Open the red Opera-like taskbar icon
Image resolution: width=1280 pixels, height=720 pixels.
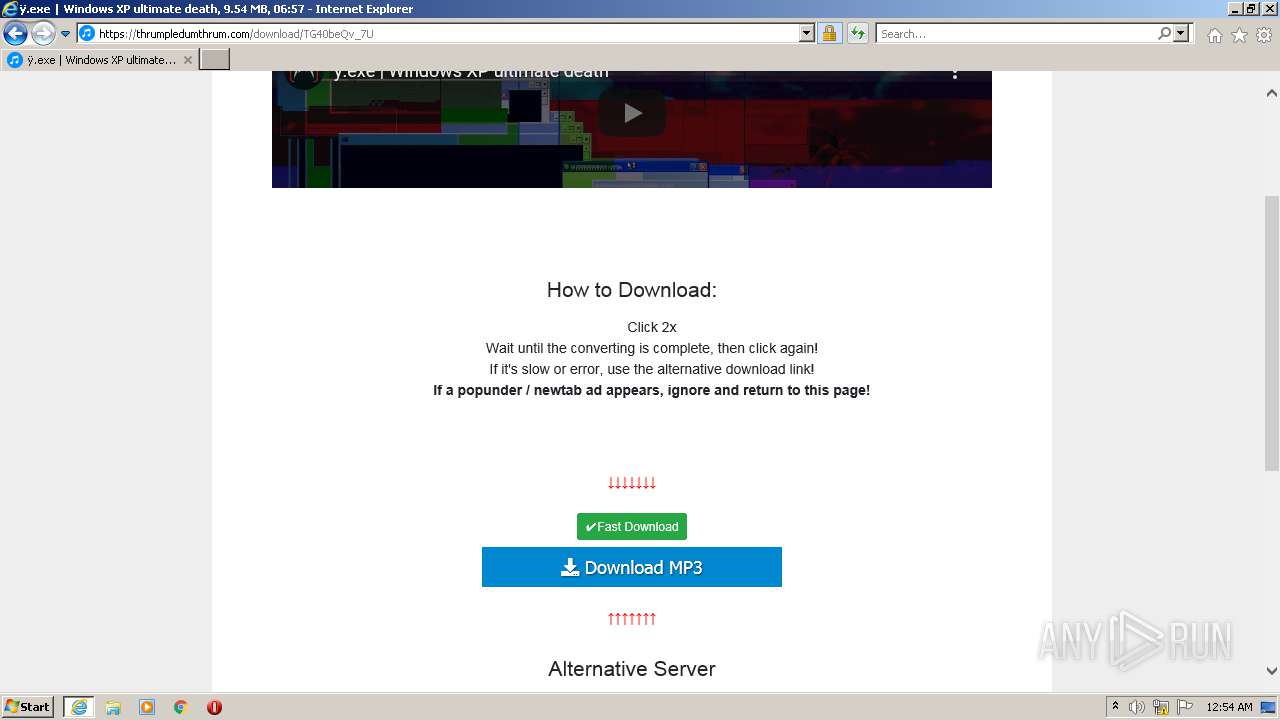(x=214, y=707)
